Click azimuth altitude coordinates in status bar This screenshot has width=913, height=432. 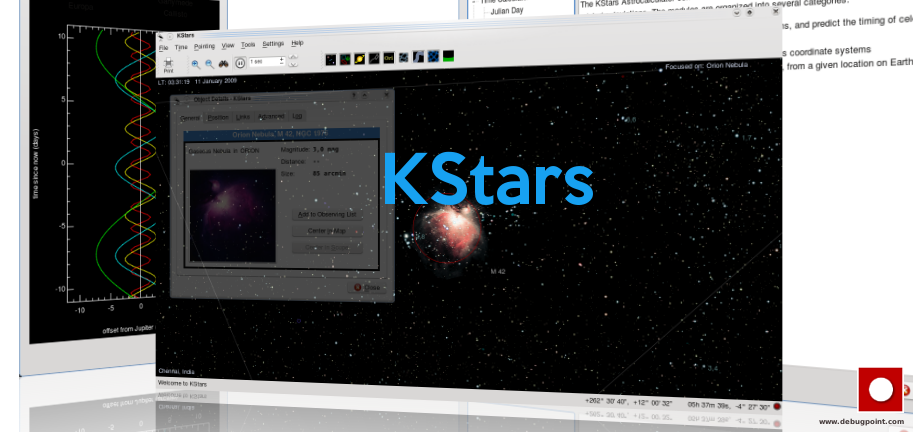629,403
